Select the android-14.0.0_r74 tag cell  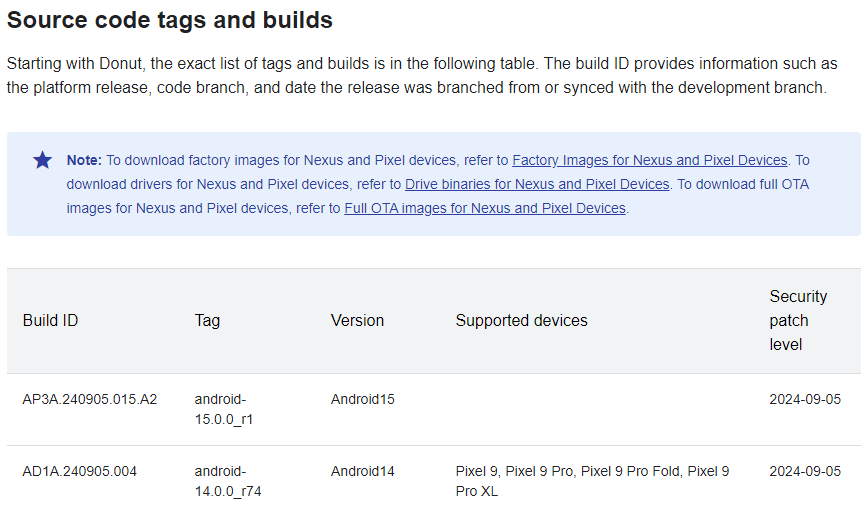[228, 481]
